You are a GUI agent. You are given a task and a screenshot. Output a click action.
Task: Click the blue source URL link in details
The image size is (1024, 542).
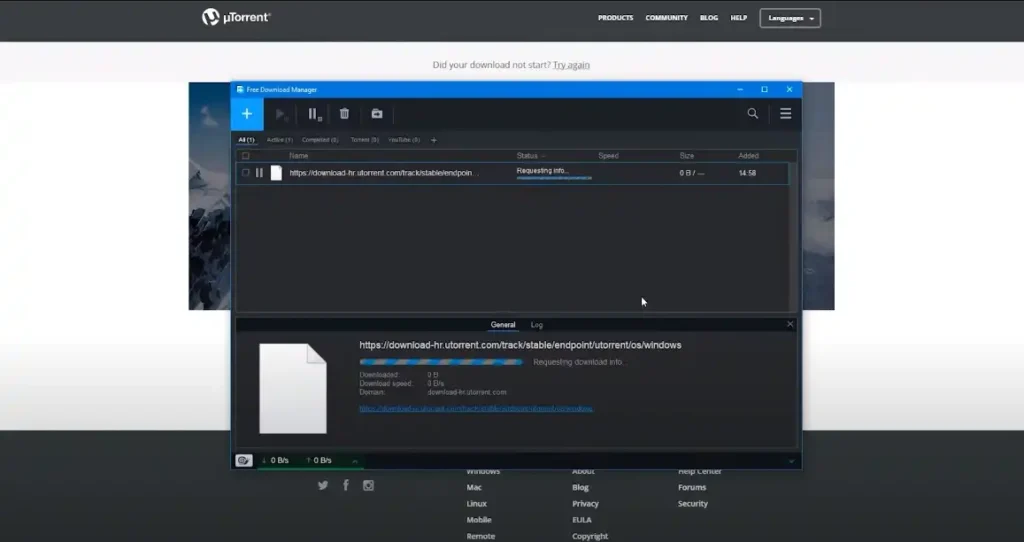click(476, 409)
